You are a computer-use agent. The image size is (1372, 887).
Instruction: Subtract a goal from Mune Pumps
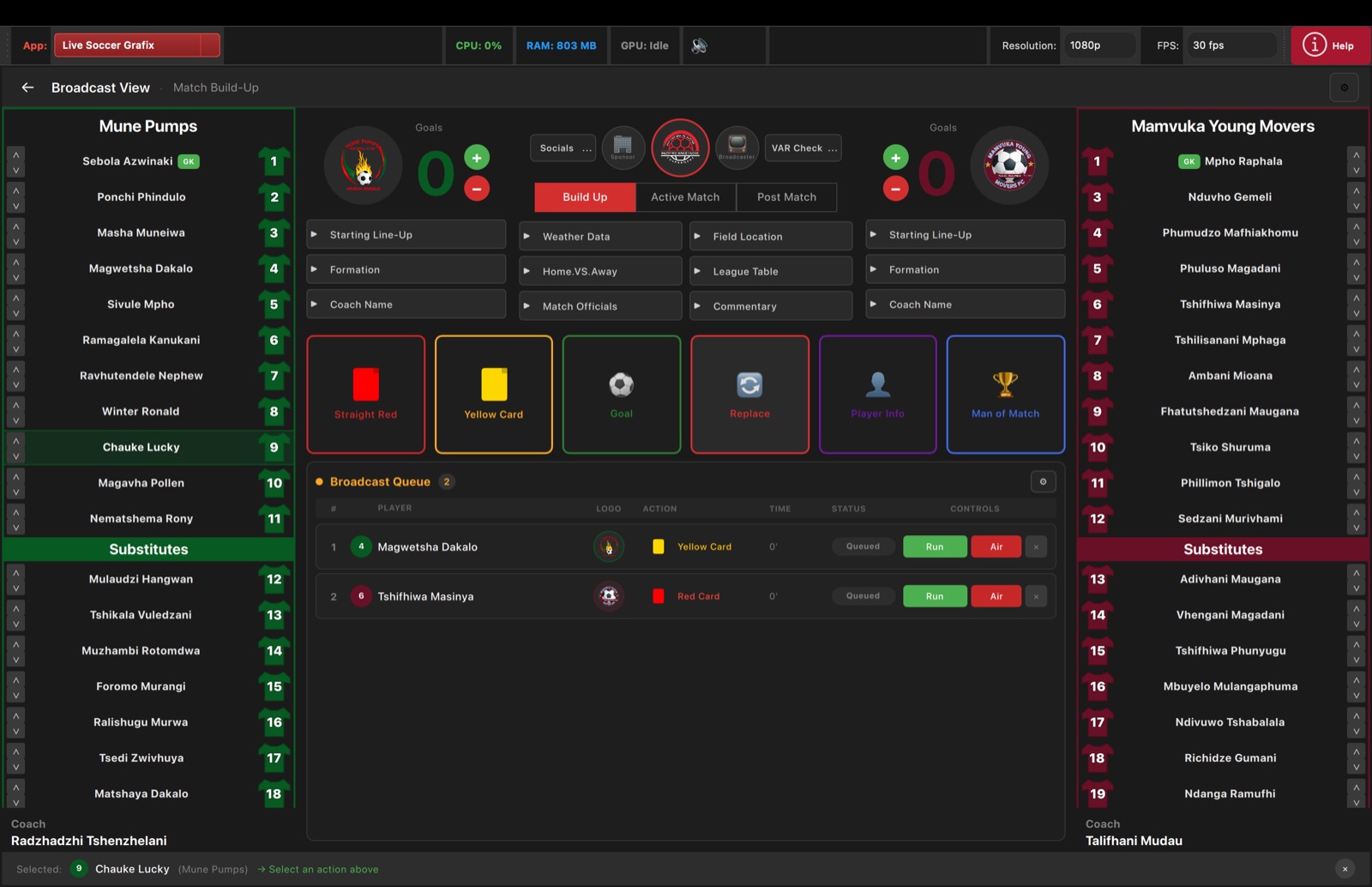pyautogui.click(x=477, y=188)
